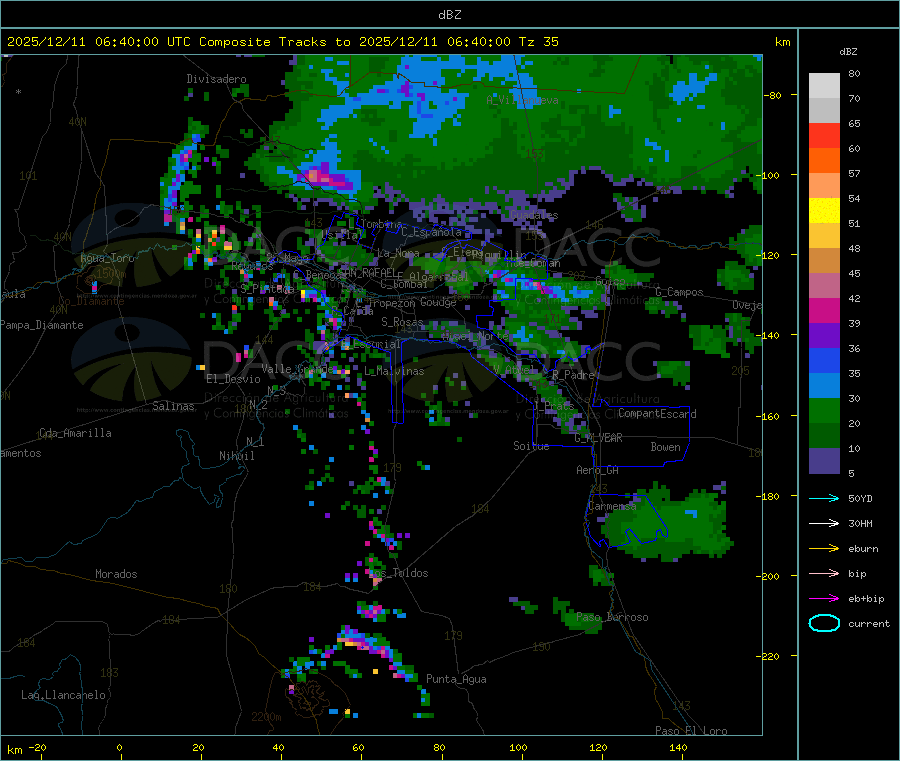Select the magenta 39–42 dBZ swatch
The image size is (900, 761).
(824, 310)
